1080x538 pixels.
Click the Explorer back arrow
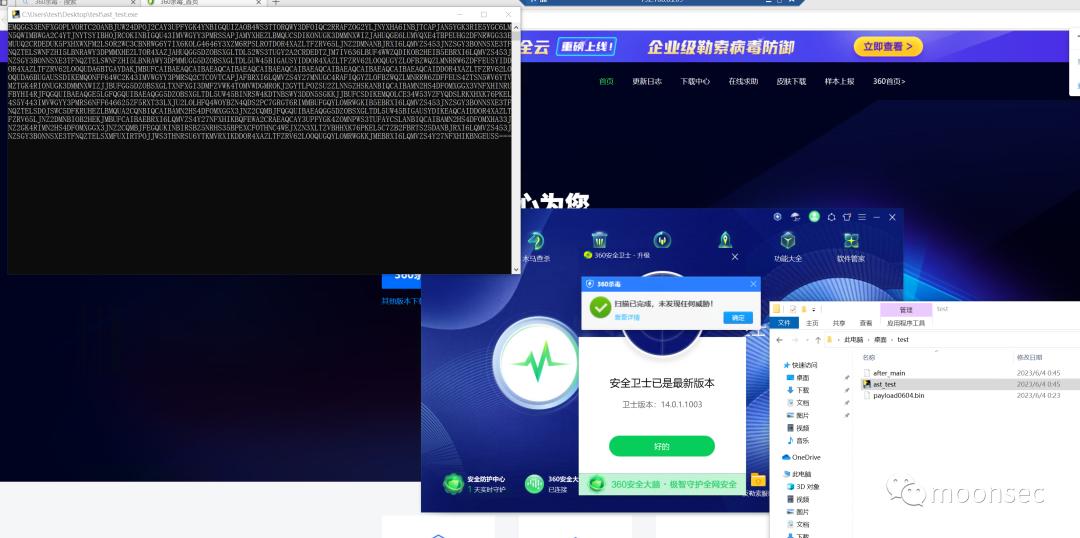[779, 340]
